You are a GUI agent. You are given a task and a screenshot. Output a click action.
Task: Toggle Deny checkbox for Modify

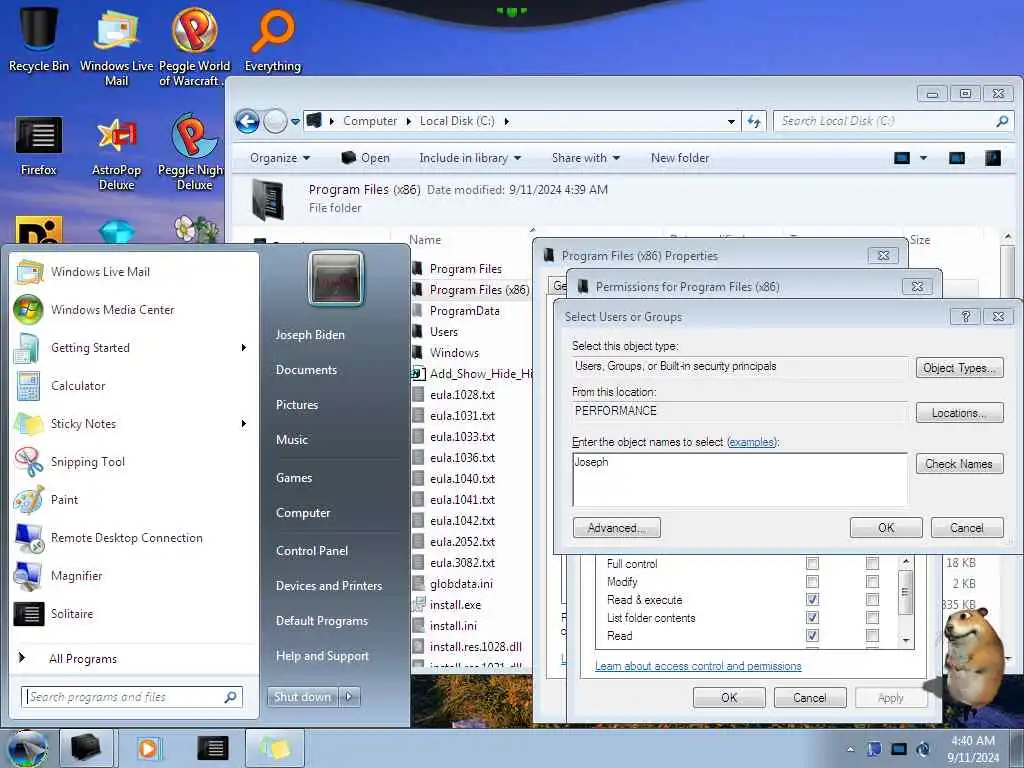click(x=872, y=581)
